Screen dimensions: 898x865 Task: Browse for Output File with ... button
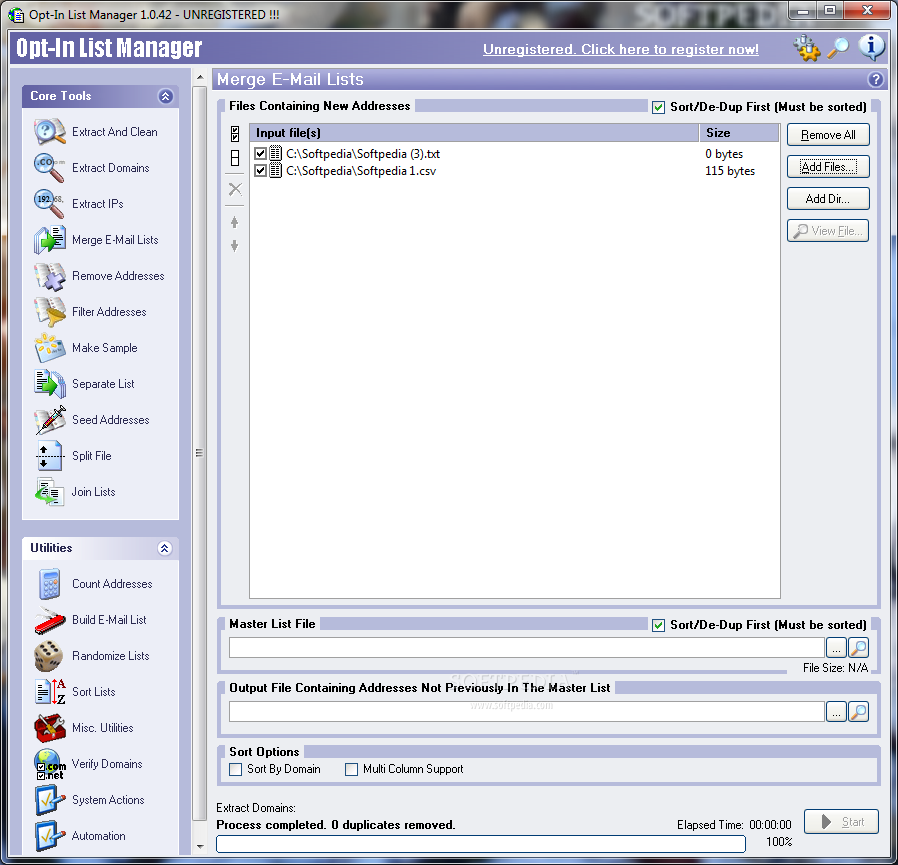pyautogui.click(x=836, y=712)
